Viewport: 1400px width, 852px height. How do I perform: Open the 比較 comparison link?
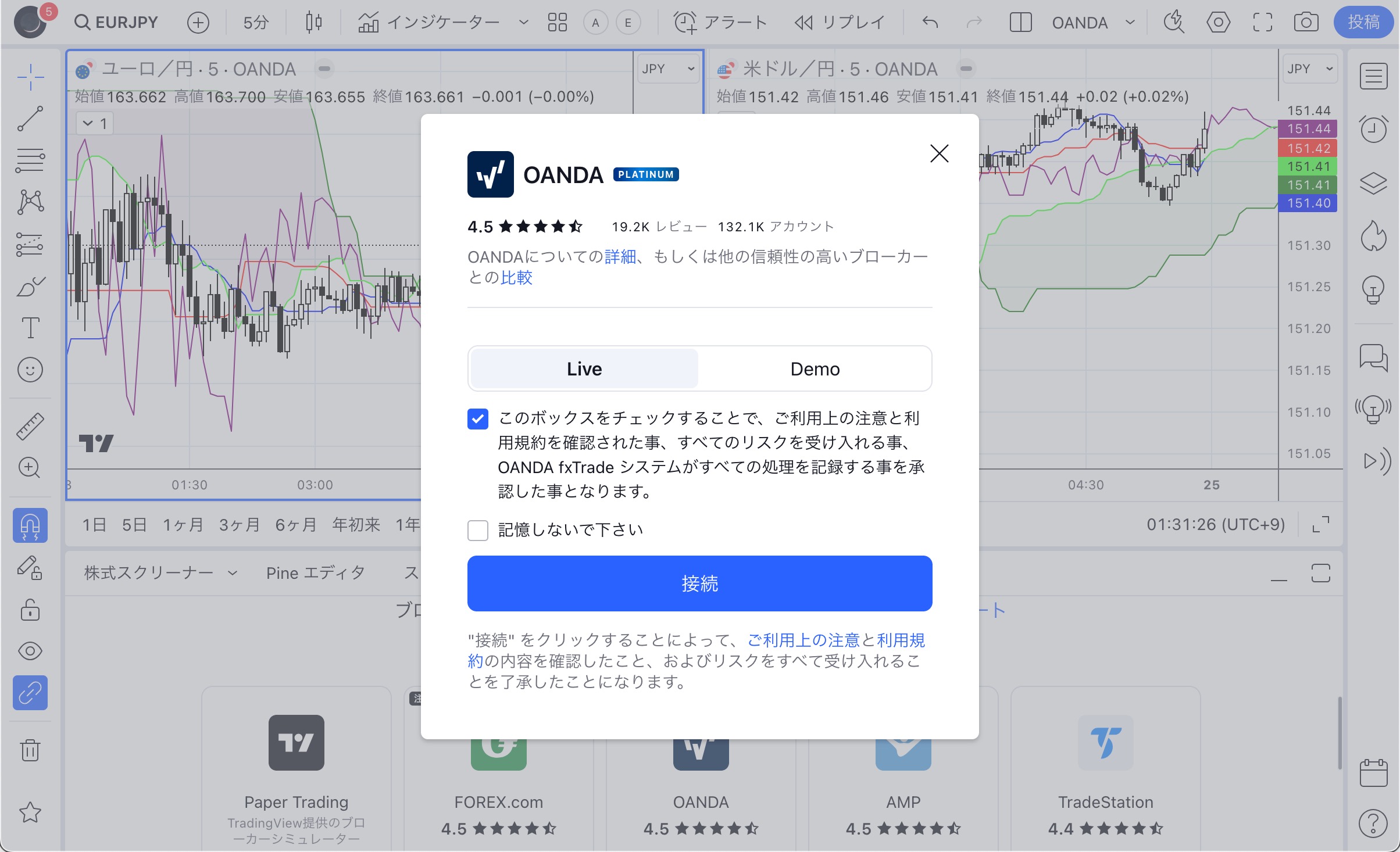click(x=516, y=277)
